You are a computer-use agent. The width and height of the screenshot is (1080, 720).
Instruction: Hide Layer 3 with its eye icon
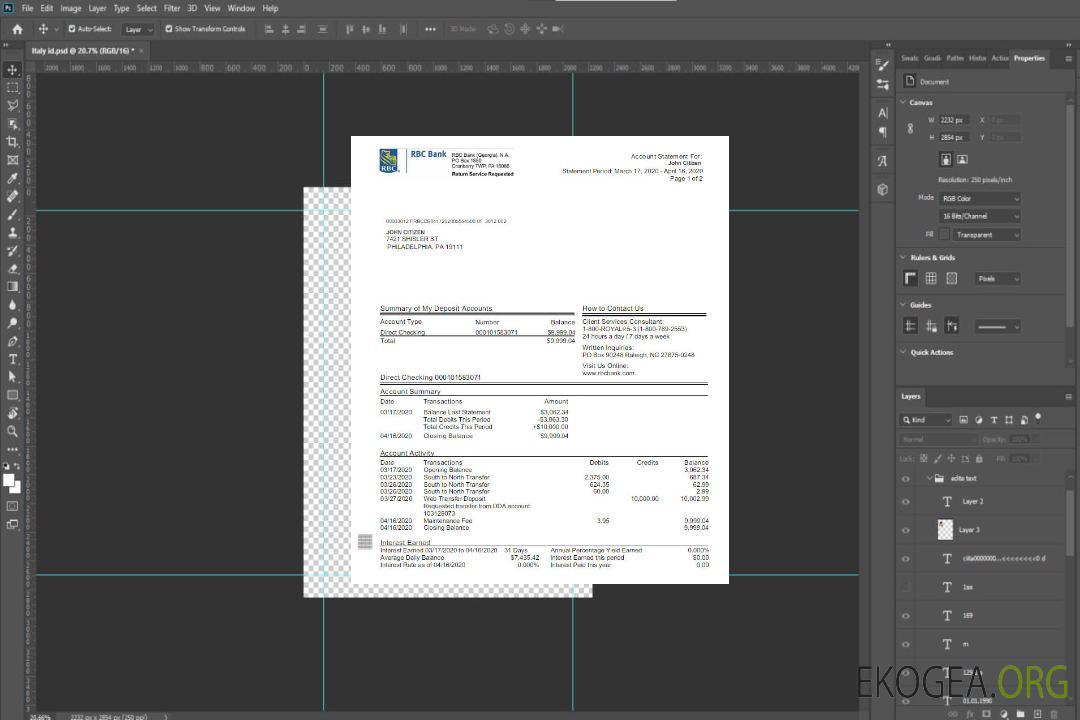pyautogui.click(x=906, y=530)
